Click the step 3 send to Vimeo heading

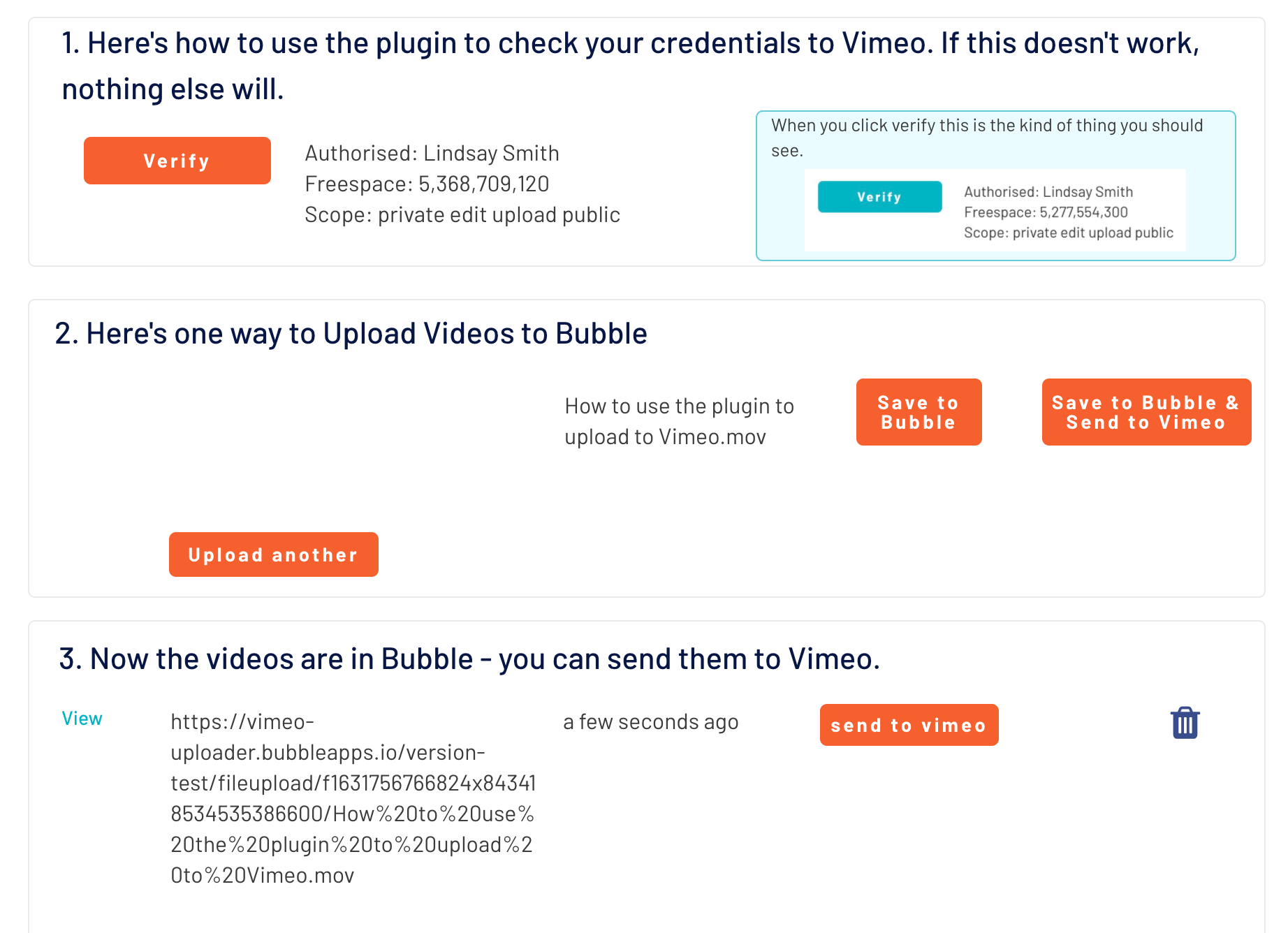pos(469,659)
